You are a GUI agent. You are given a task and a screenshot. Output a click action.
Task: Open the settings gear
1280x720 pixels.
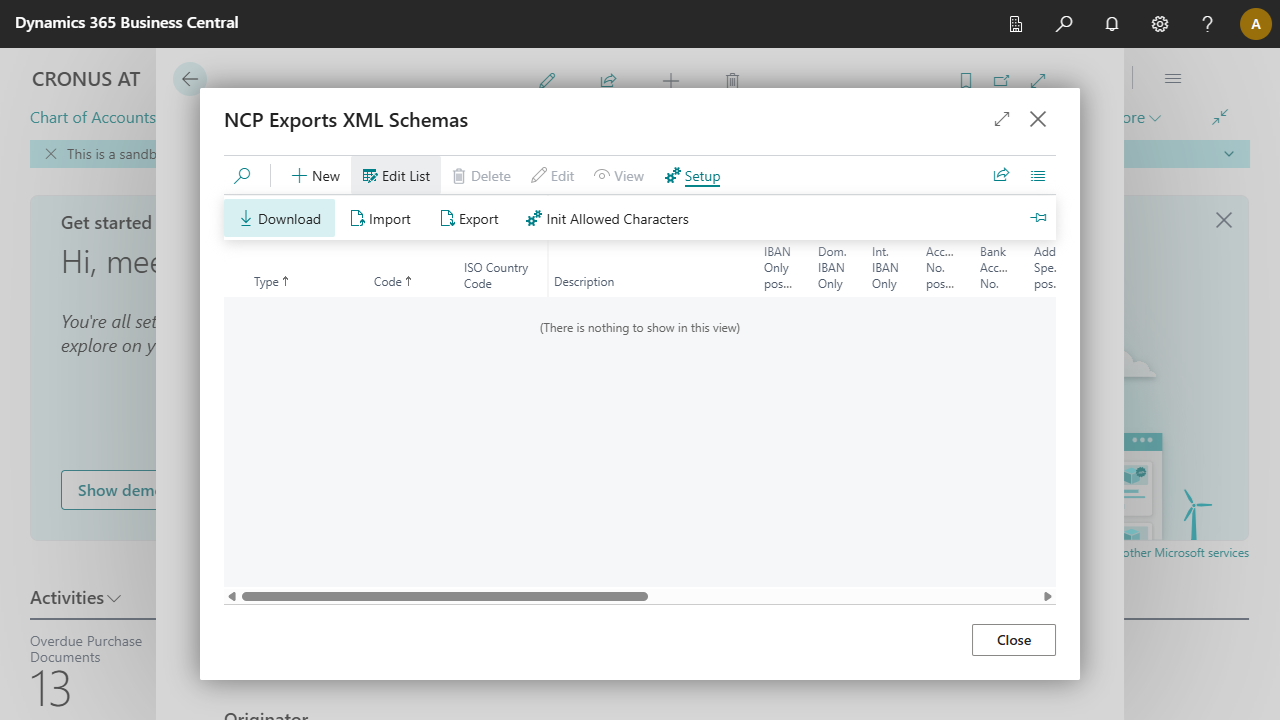click(x=1160, y=24)
